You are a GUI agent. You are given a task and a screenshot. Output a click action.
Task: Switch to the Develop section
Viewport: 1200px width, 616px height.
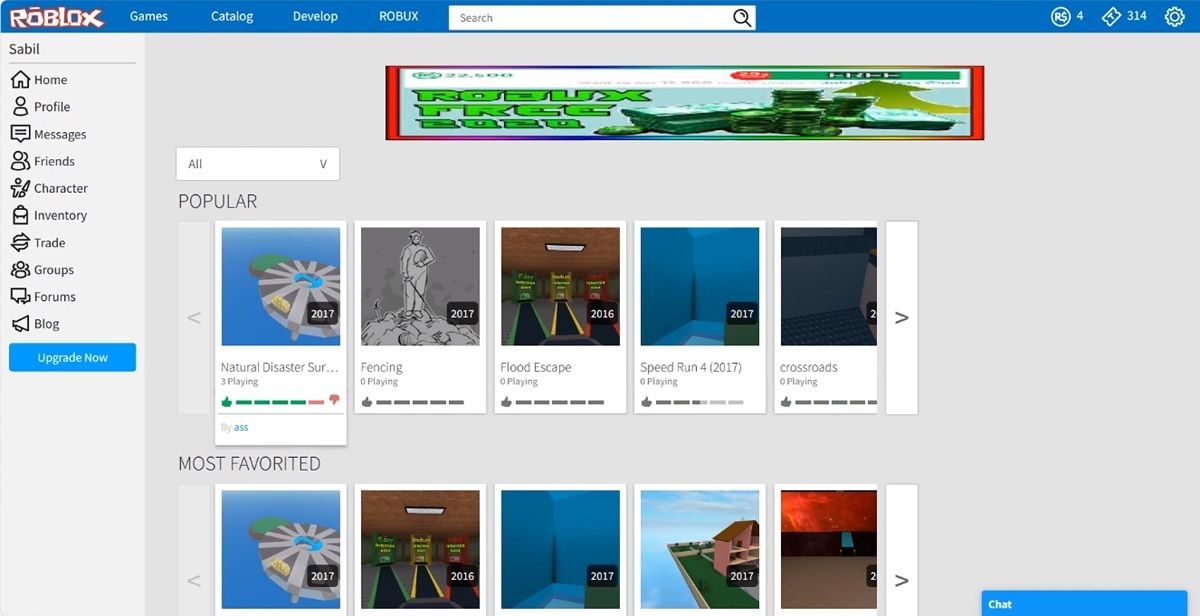point(314,16)
